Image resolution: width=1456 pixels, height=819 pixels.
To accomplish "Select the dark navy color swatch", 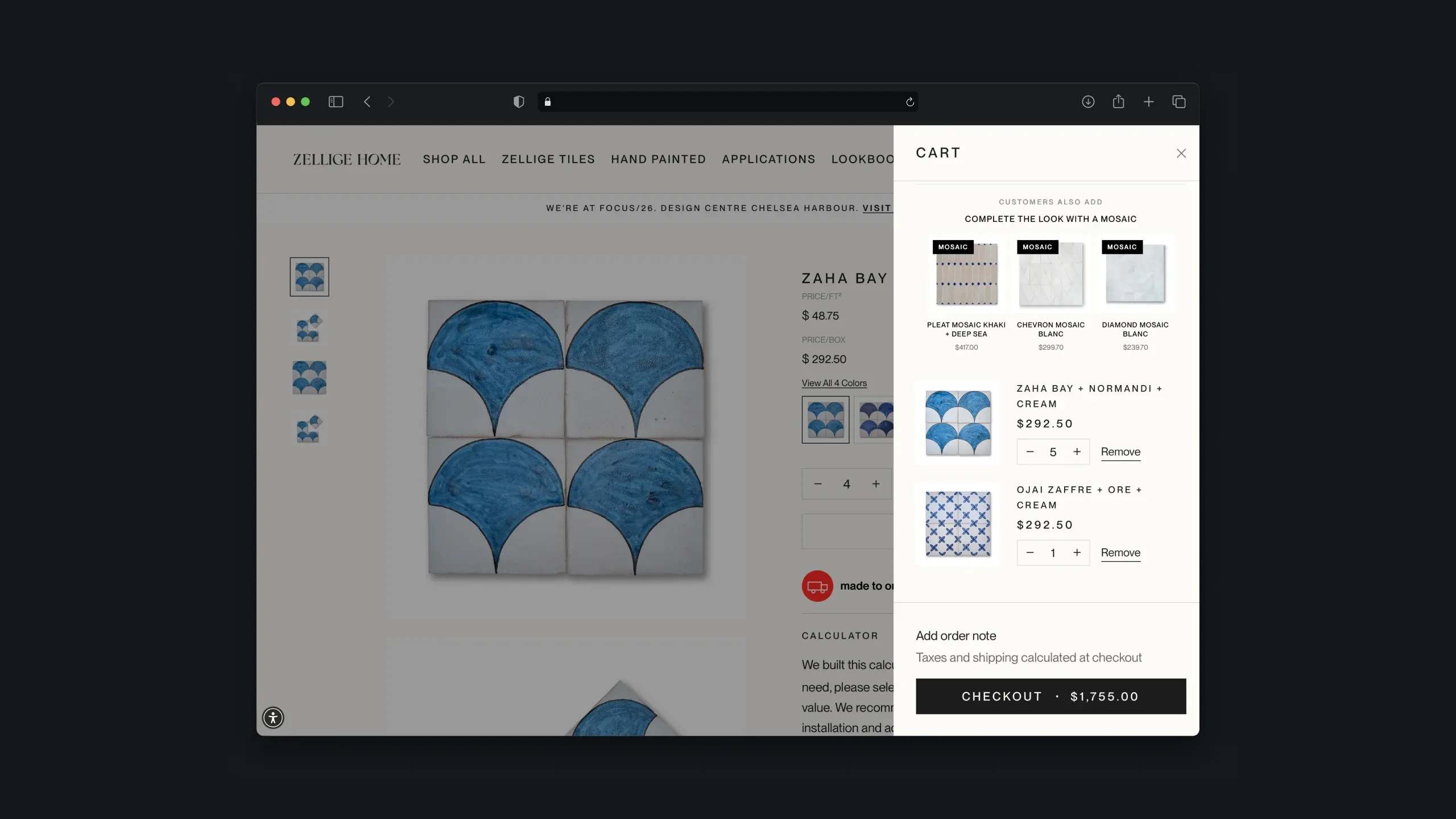I will (874, 420).
